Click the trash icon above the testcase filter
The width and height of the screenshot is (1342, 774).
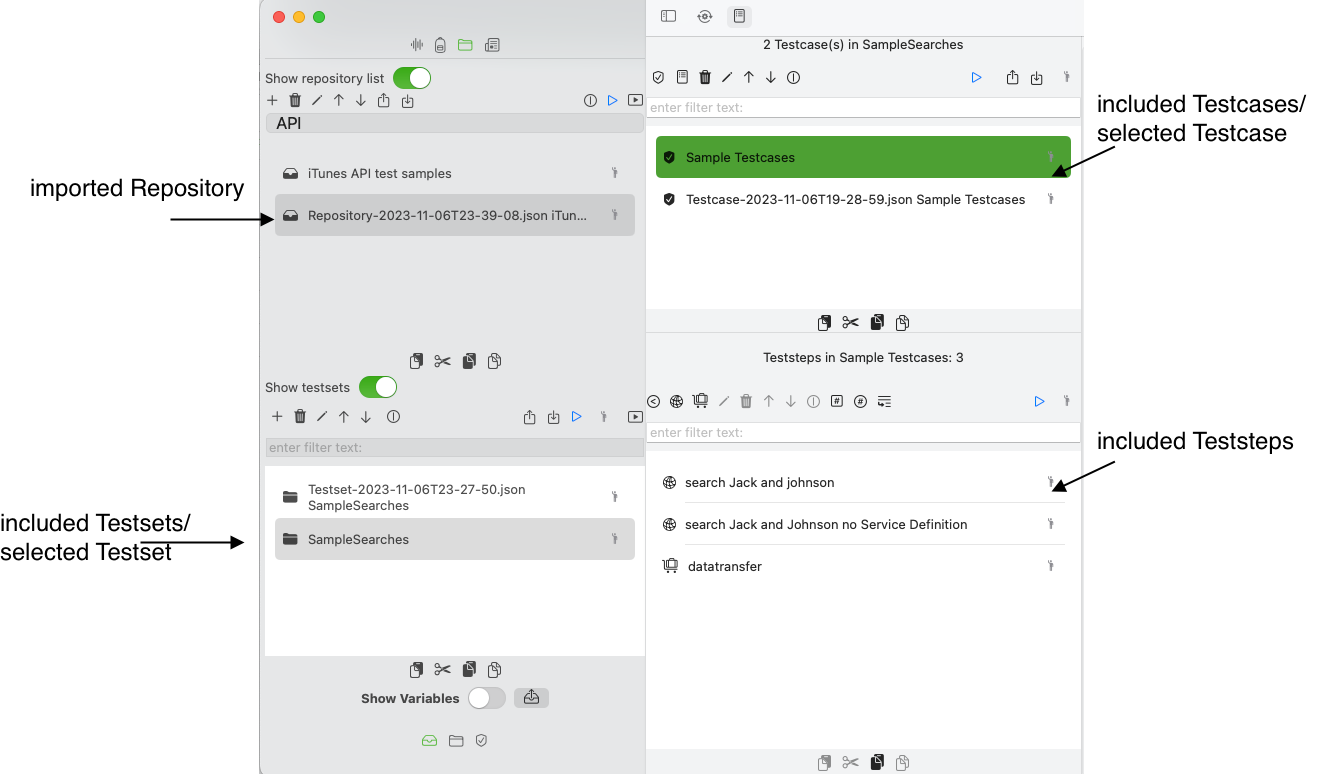(705, 77)
